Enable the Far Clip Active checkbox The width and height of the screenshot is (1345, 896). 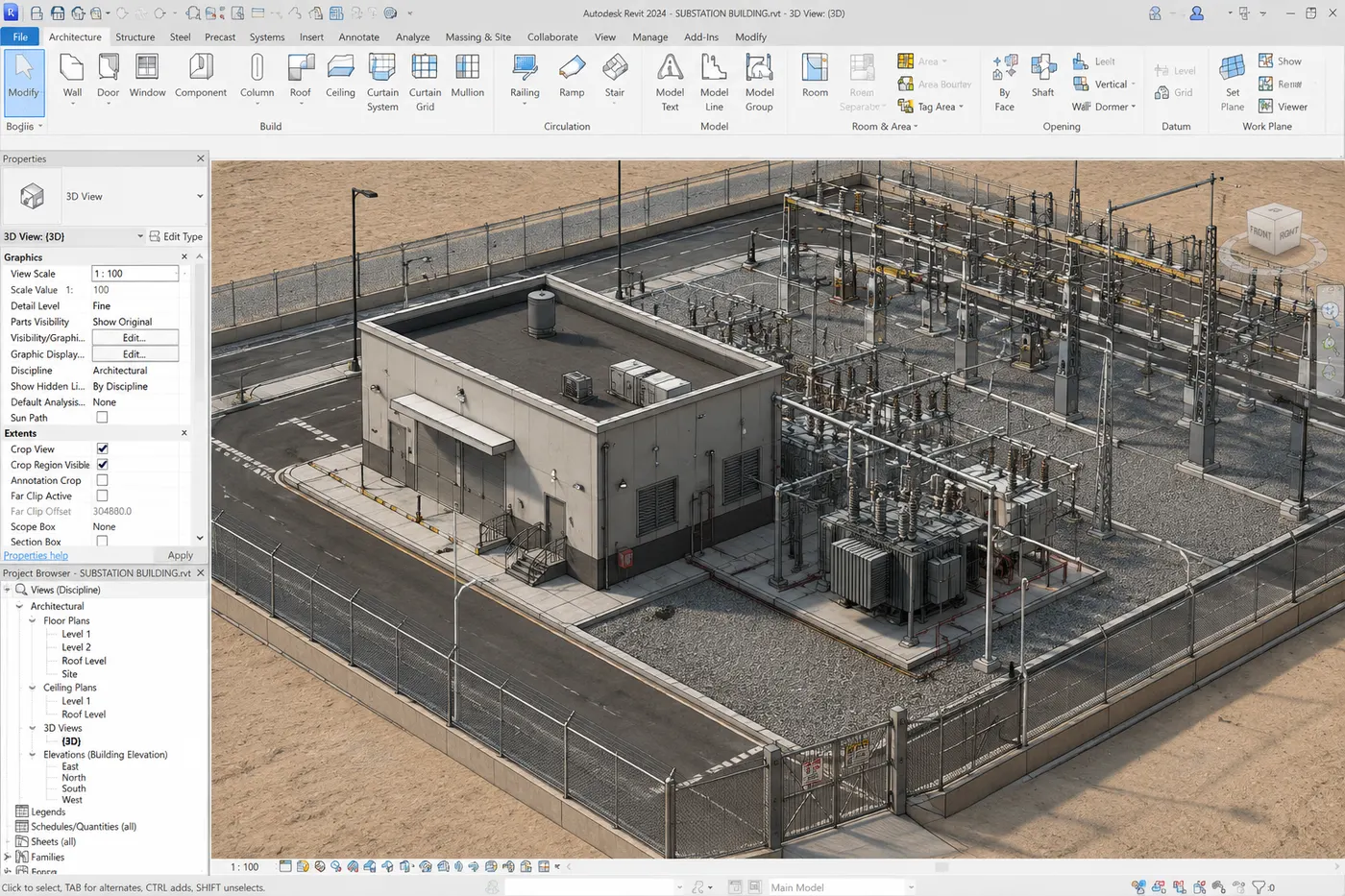(102, 496)
